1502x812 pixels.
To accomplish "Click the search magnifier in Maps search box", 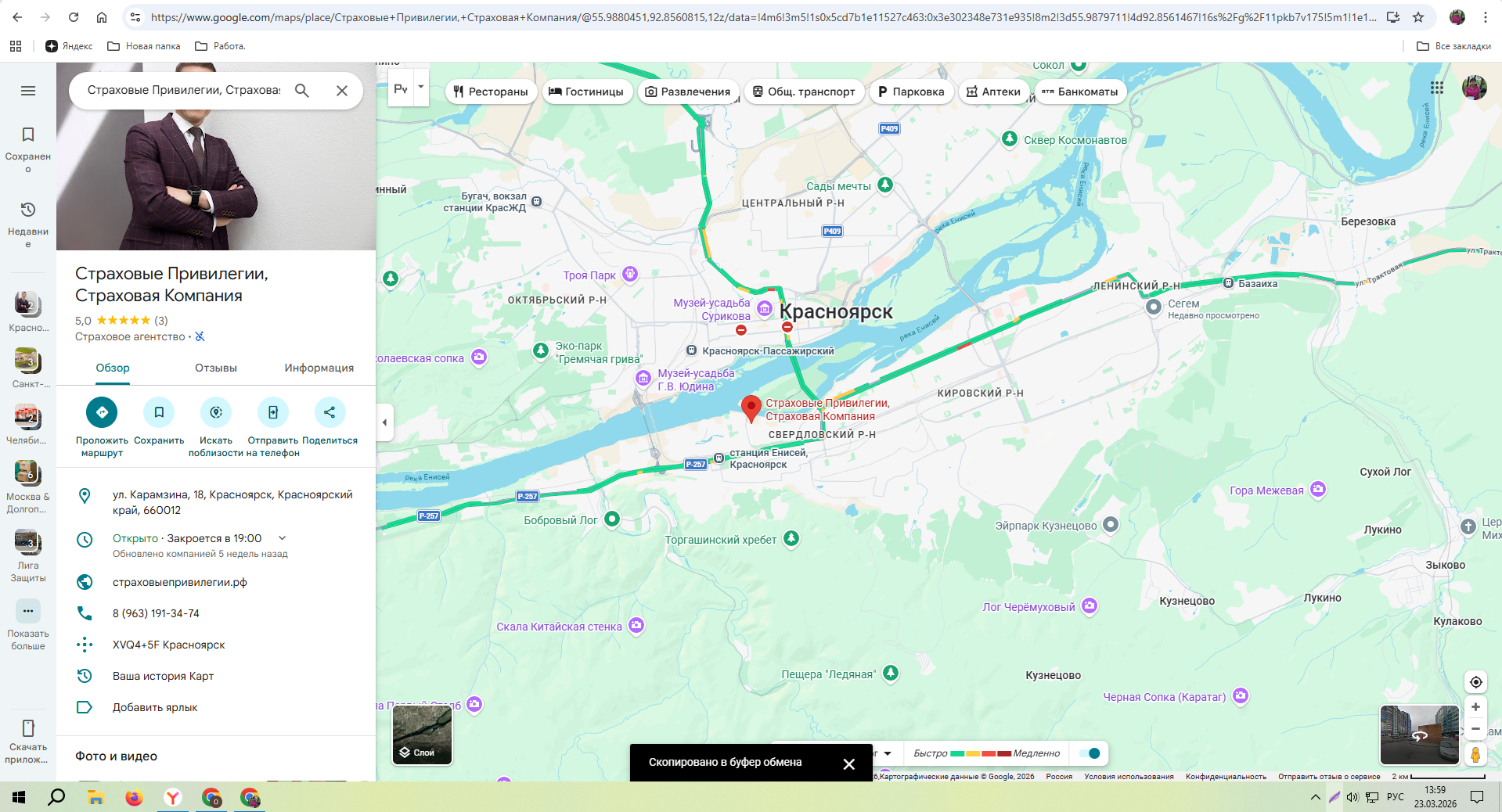I will tap(301, 91).
